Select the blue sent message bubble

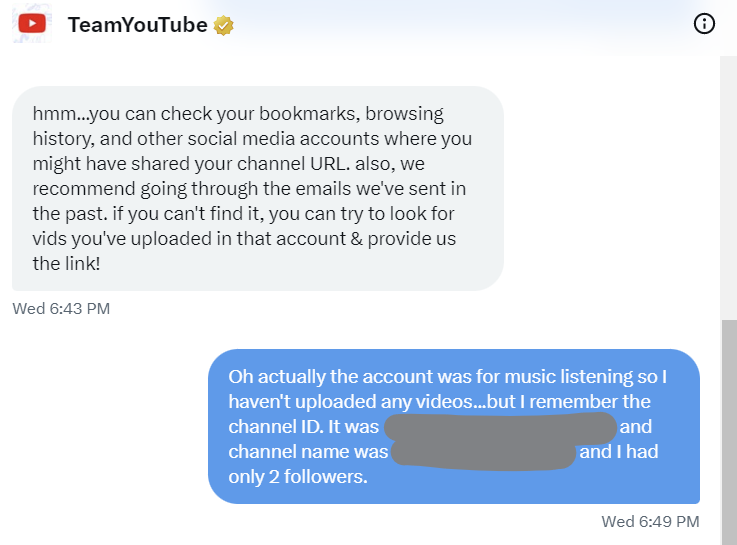pyautogui.click(x=454, y=426)
